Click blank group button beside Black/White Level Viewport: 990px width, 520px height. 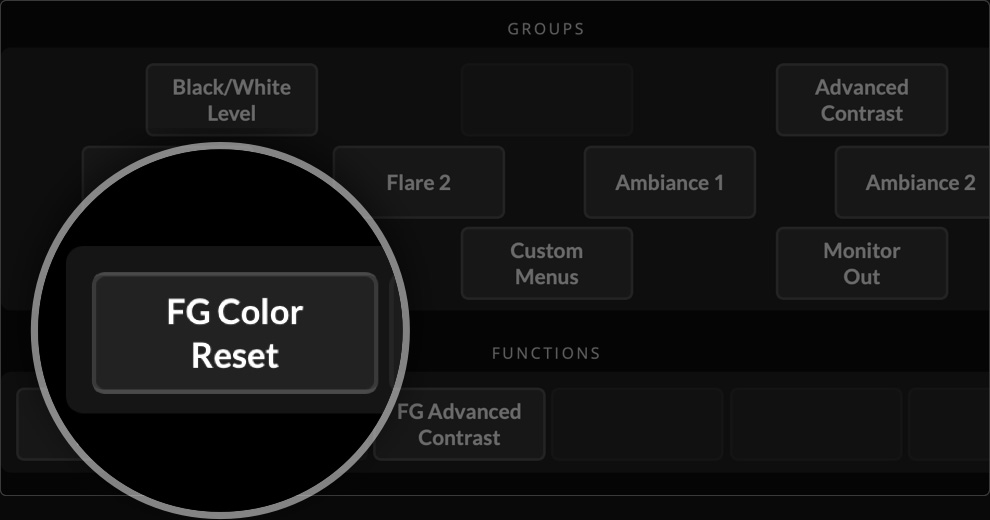(x=546, y=100)
